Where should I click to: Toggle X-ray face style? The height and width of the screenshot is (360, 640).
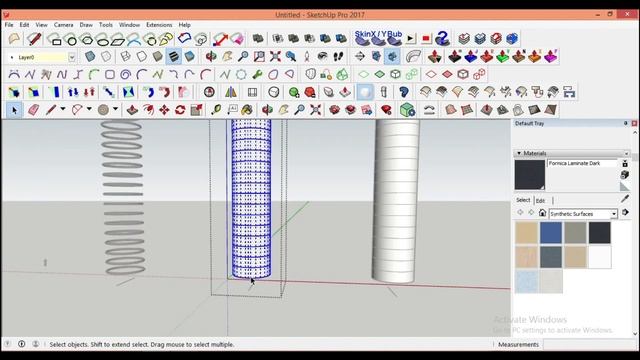(x=90, y=56)
